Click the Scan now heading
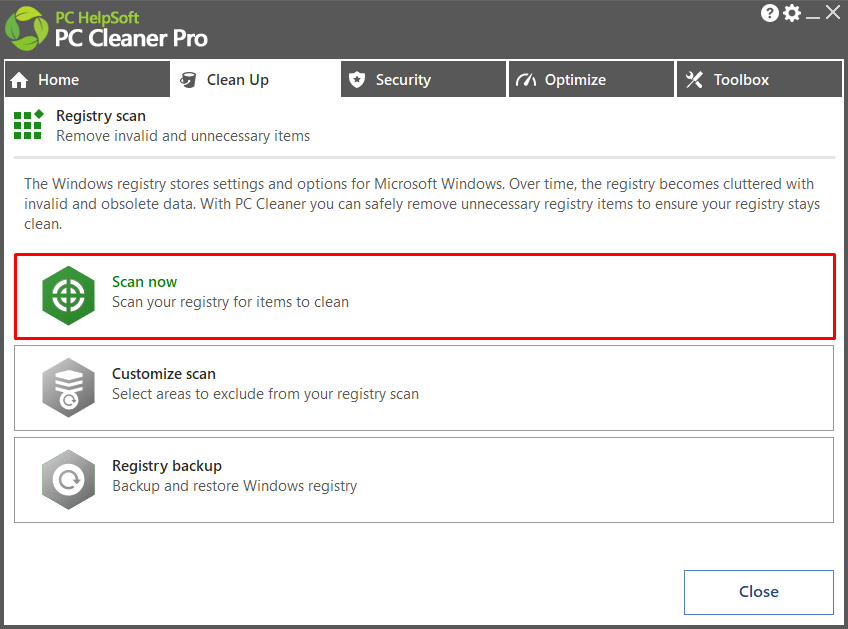 pos(144,282)
